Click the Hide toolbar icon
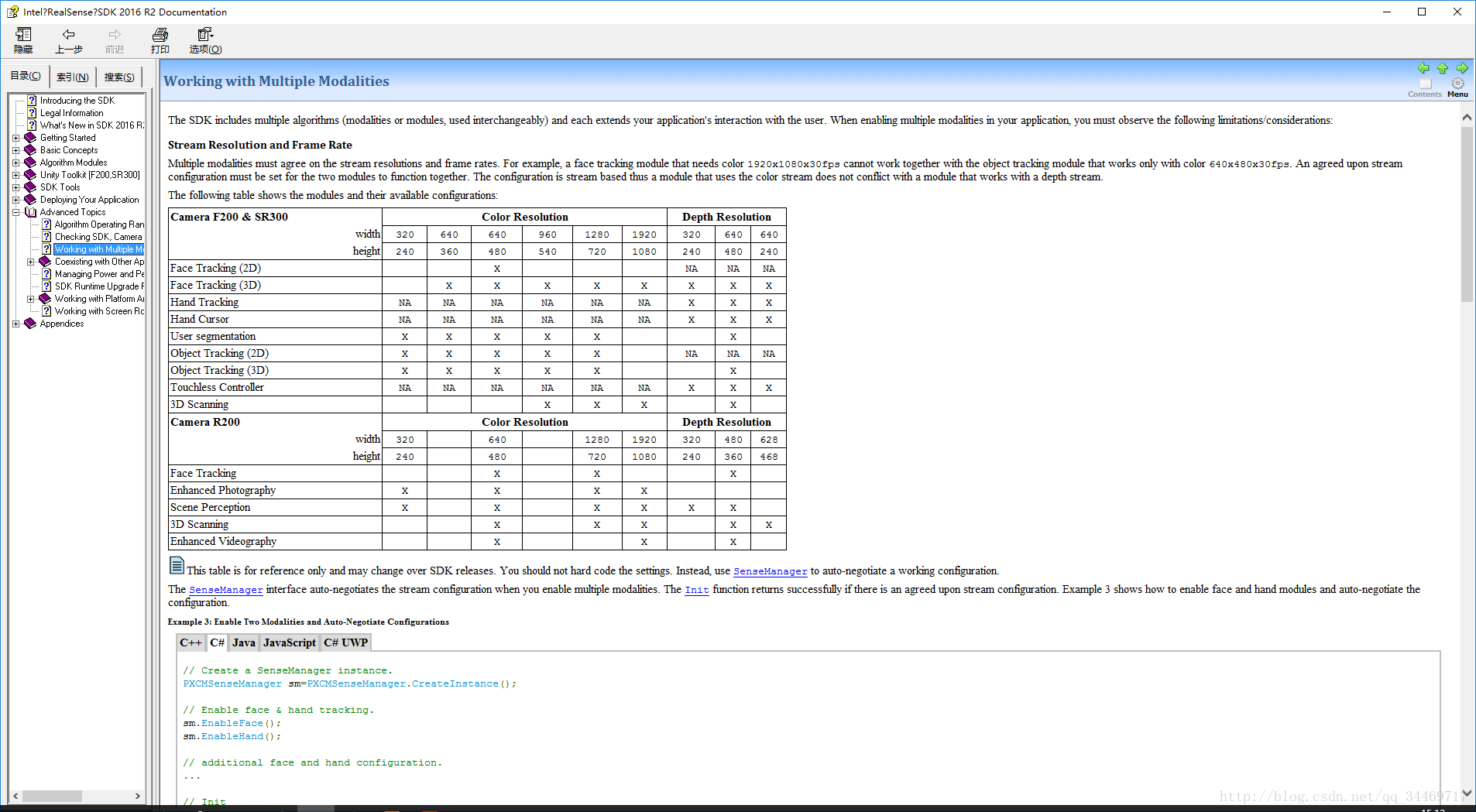 (23, 35)
